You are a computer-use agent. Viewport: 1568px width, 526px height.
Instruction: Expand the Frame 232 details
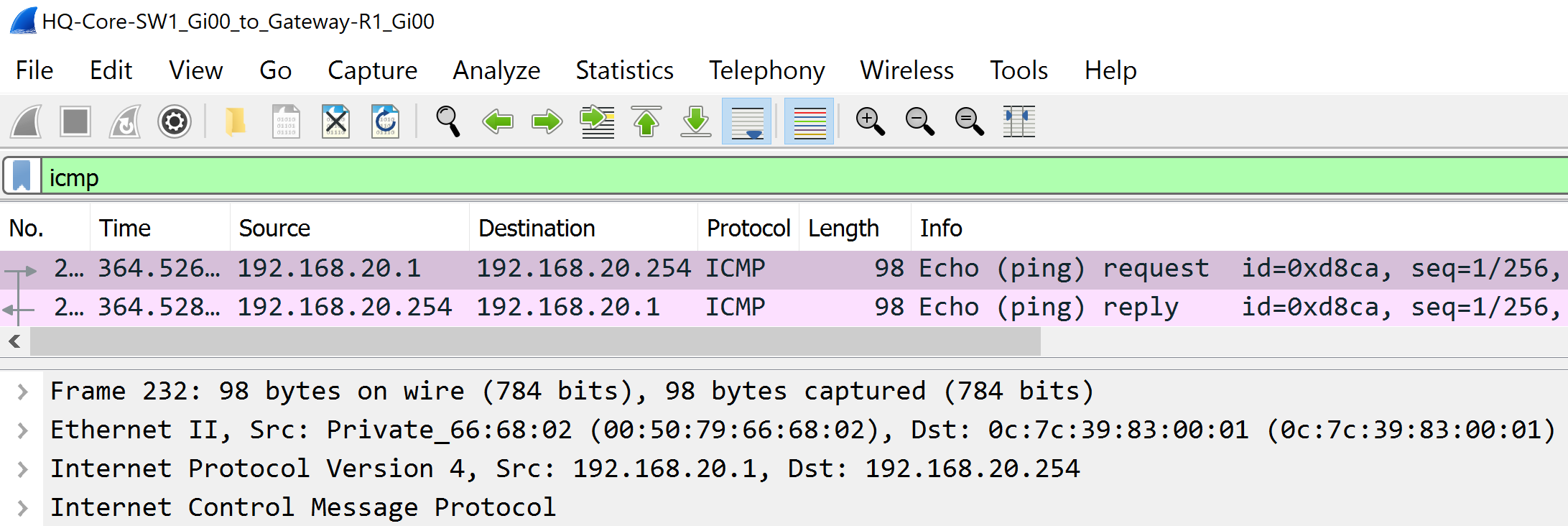22,392
